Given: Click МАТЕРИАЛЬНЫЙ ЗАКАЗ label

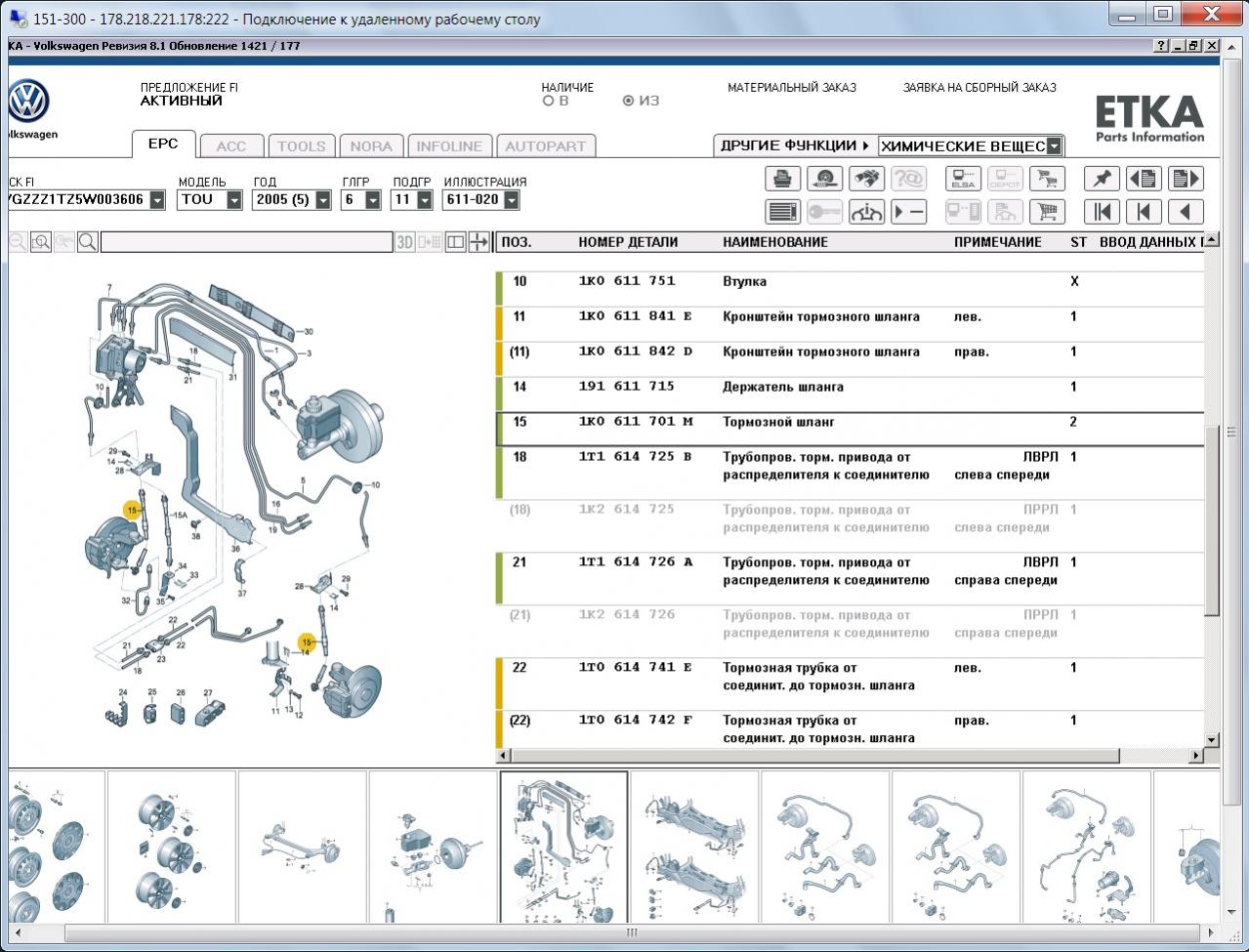Looking at the screenshot, I should pos(792,88).
